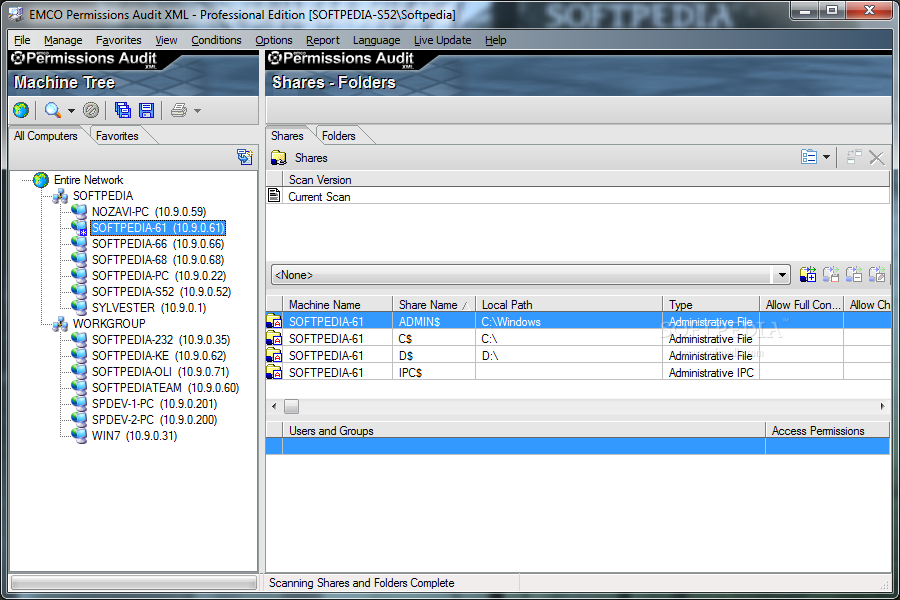Click the magnifier scan toolbar icon
This screenshot has height=600, width=900.
(53, 110)
